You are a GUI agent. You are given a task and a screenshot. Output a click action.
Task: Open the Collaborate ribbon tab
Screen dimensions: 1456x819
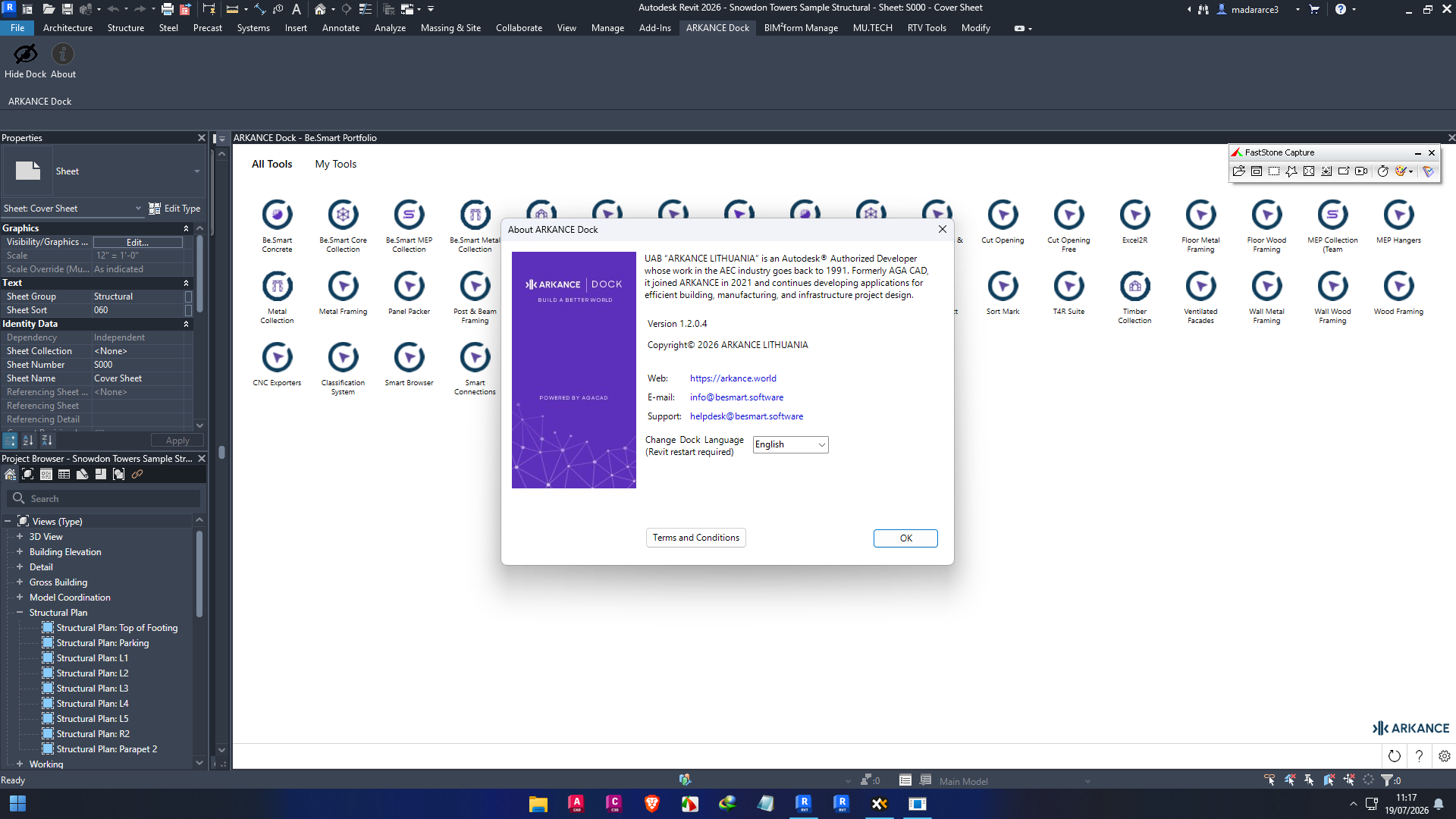519,28
